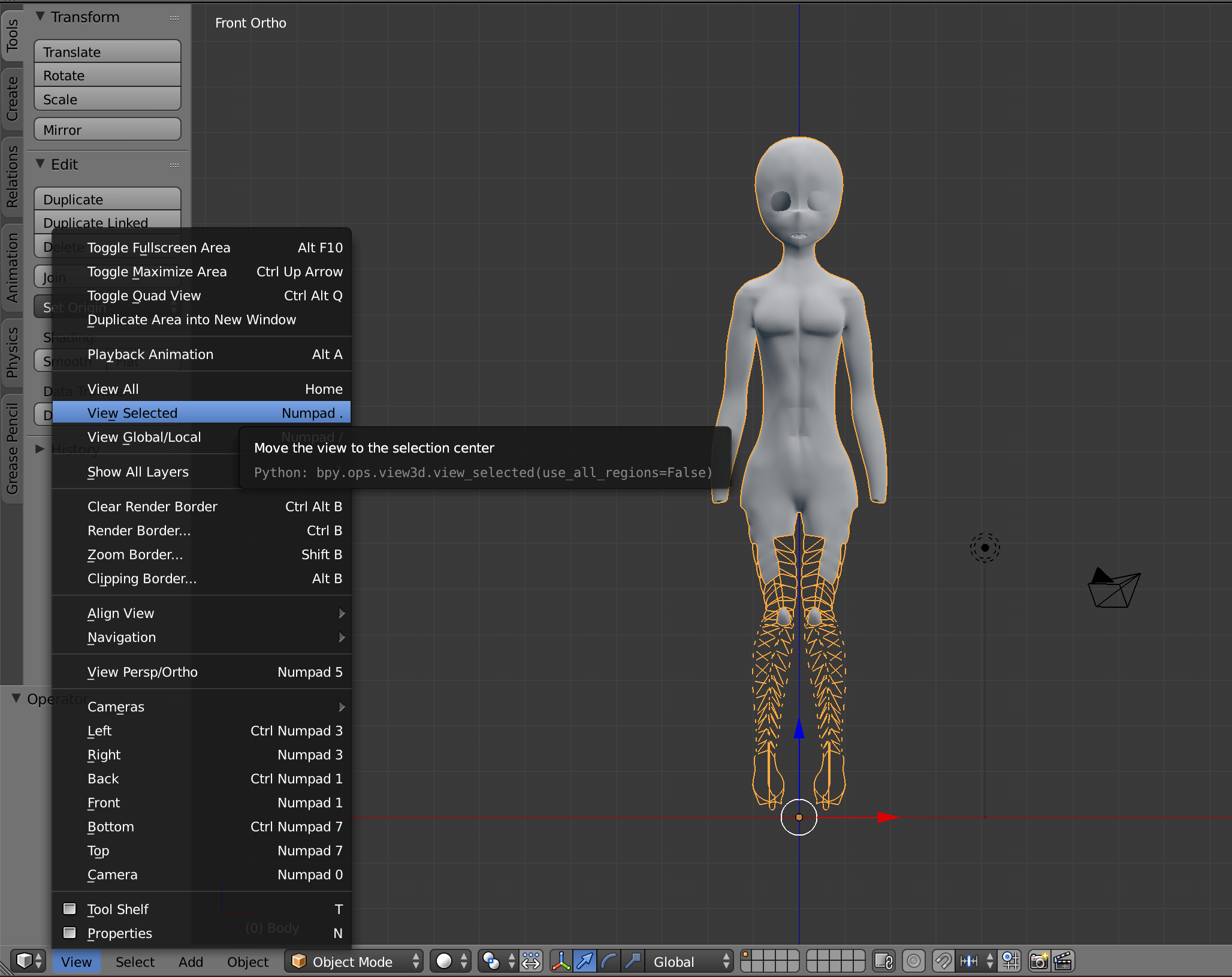Toggle snap target crosshair icon
This screenshot has height=977, width=1232.
point(1010,961)
